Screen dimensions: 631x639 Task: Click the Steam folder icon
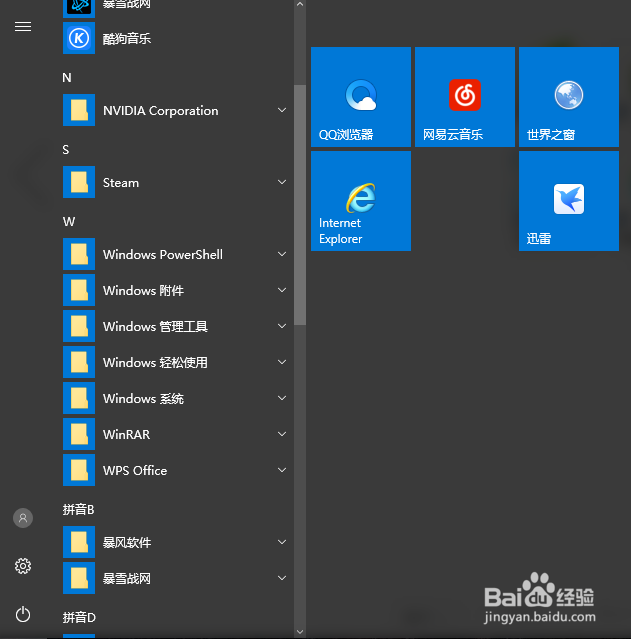click(79, 182)
